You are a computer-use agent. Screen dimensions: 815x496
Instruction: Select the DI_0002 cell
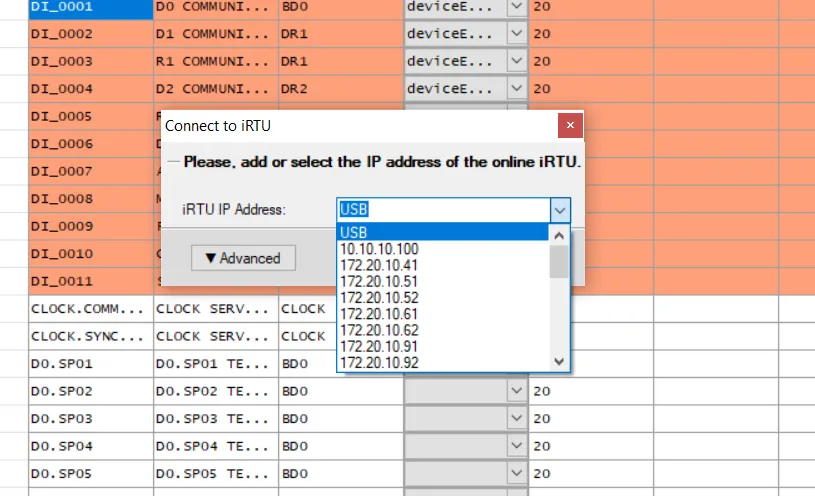91,34
